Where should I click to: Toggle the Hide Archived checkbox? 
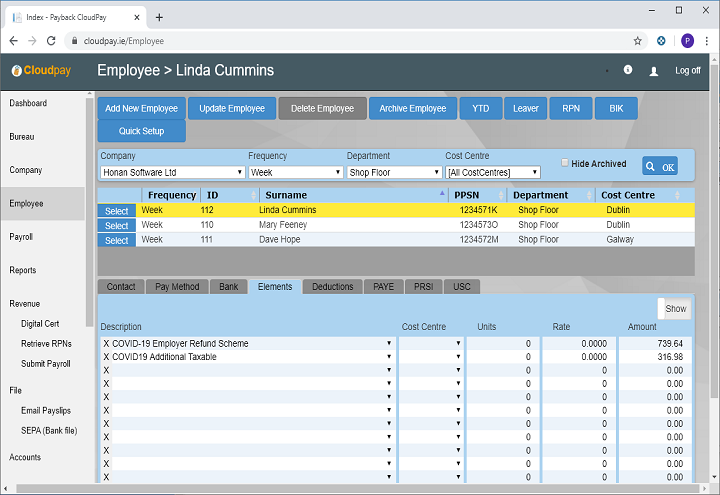[565, 163]
